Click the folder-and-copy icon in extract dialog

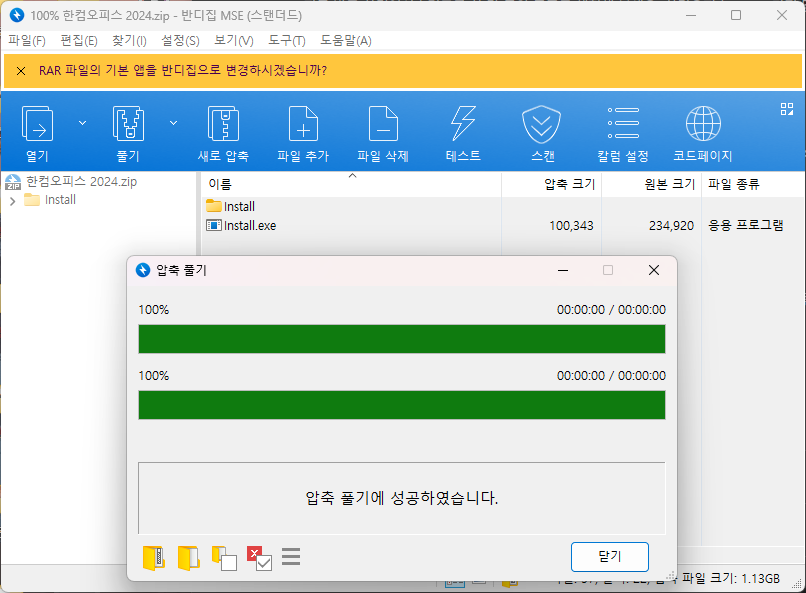coord(224,558)
